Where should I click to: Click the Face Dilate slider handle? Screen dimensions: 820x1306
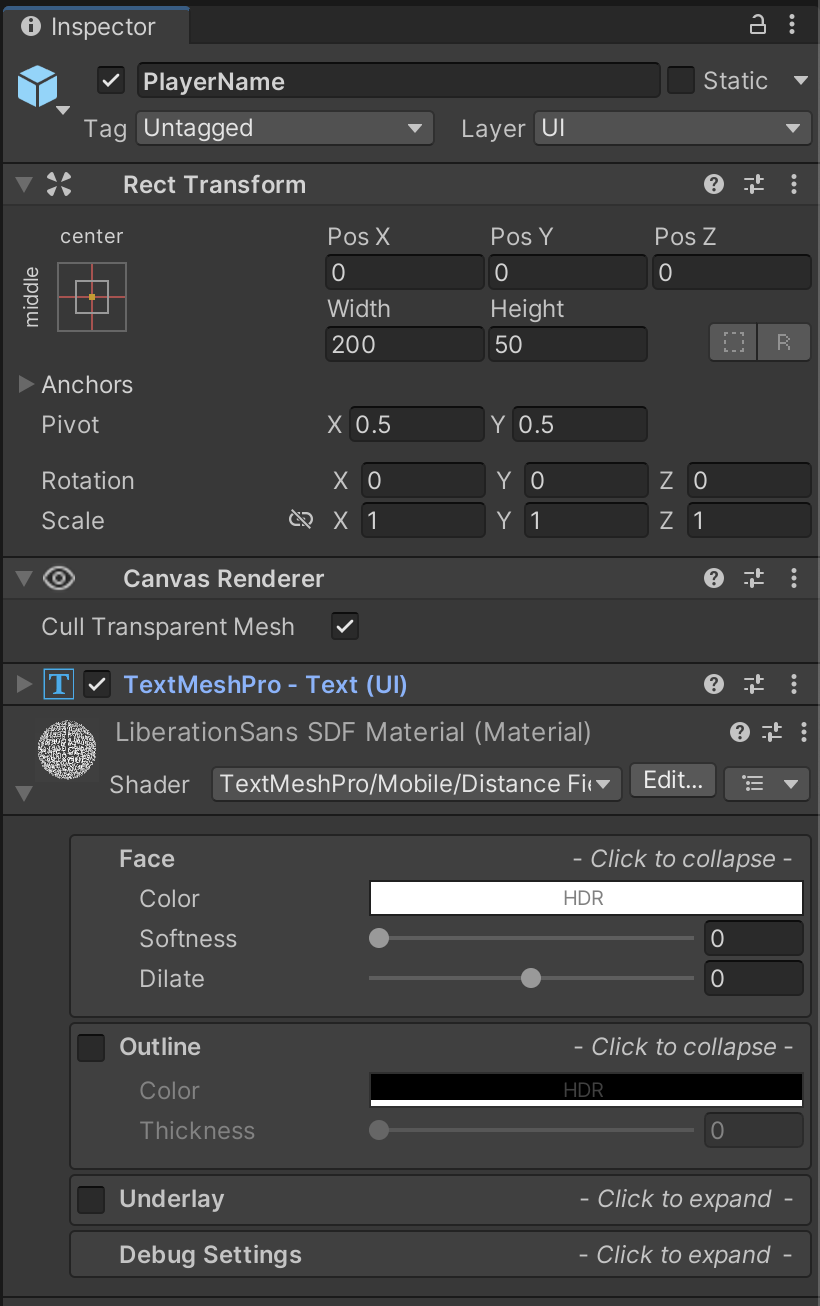[531, 978]
